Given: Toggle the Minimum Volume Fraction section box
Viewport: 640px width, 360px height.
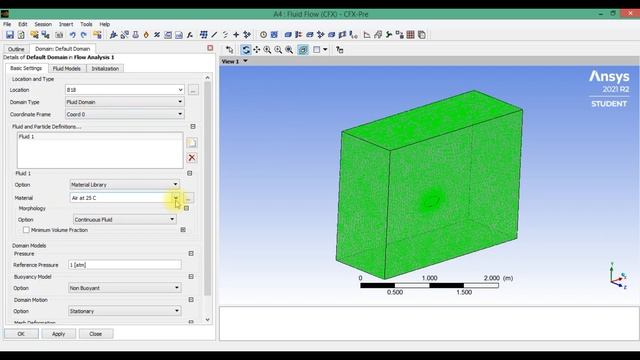Looking at the screenshot, I should coord(183,230).
